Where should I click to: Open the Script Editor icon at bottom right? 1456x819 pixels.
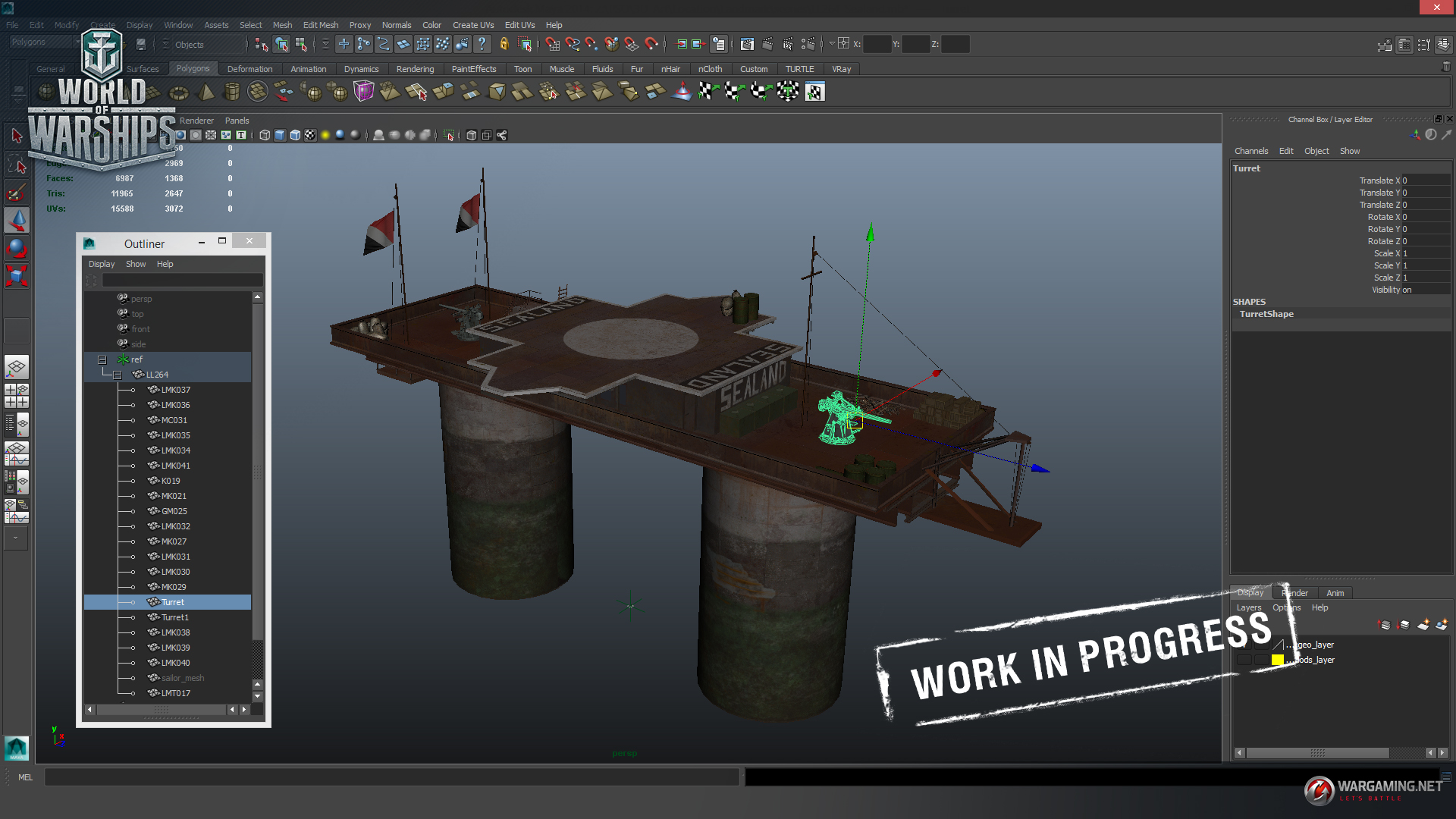[x=1446, y=777]
